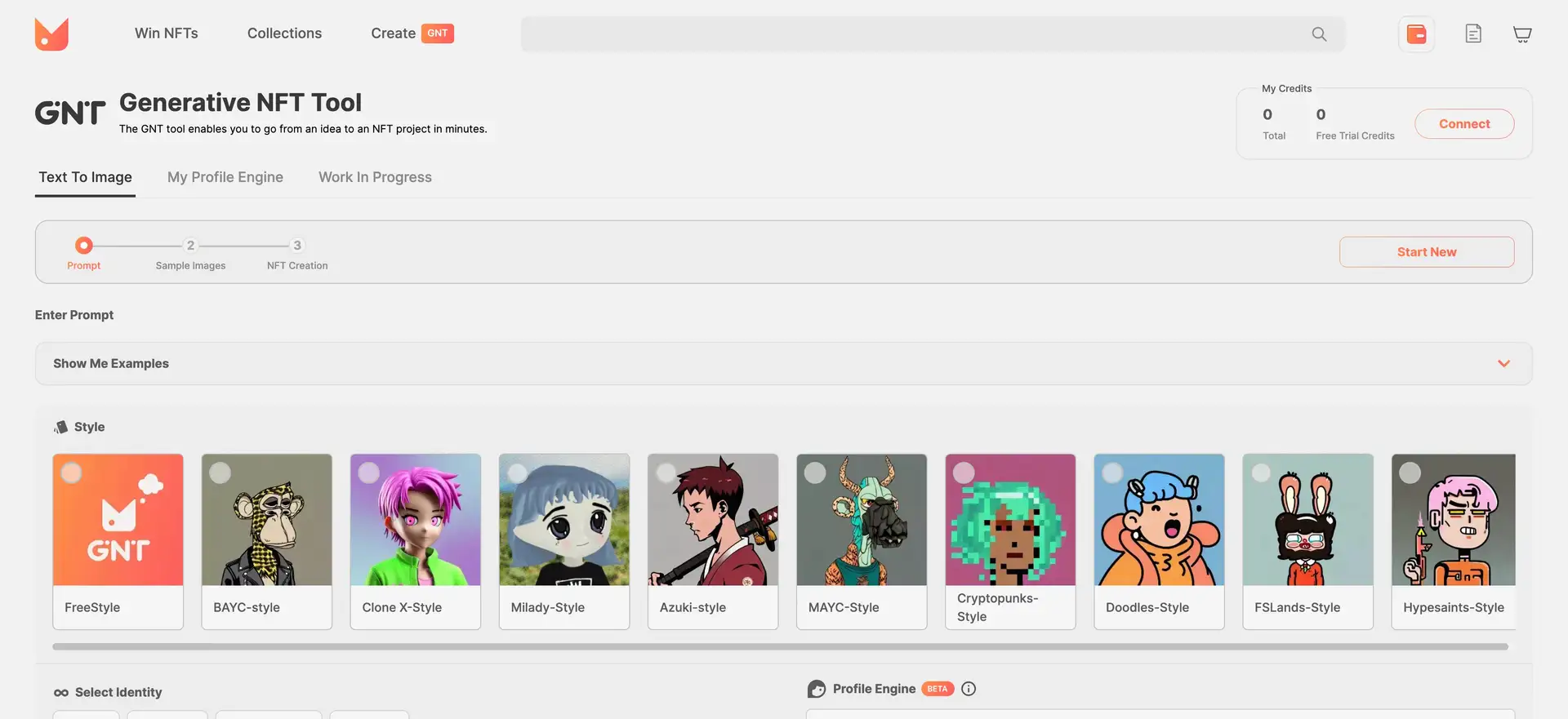The height and width of the screenshot is (719, 1568).
Task: Click the Connect button
Action: [1463, 124]
